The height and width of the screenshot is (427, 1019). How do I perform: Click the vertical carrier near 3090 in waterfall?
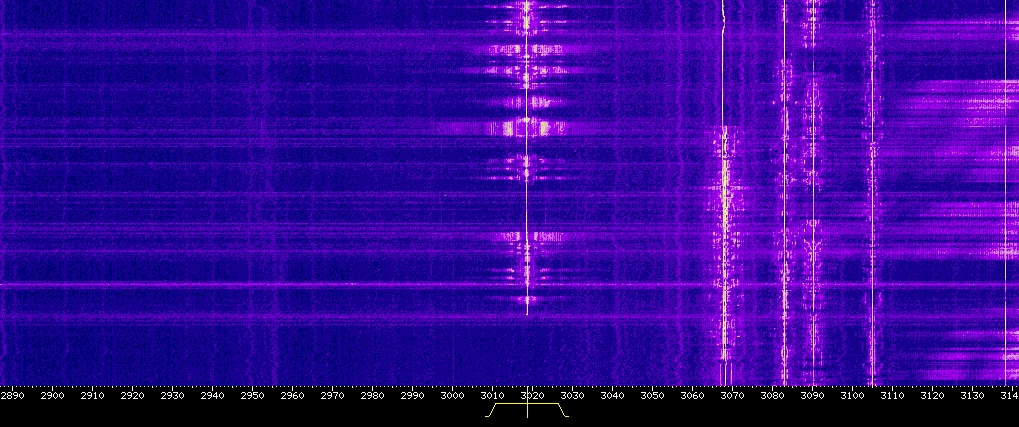[813, 195]
